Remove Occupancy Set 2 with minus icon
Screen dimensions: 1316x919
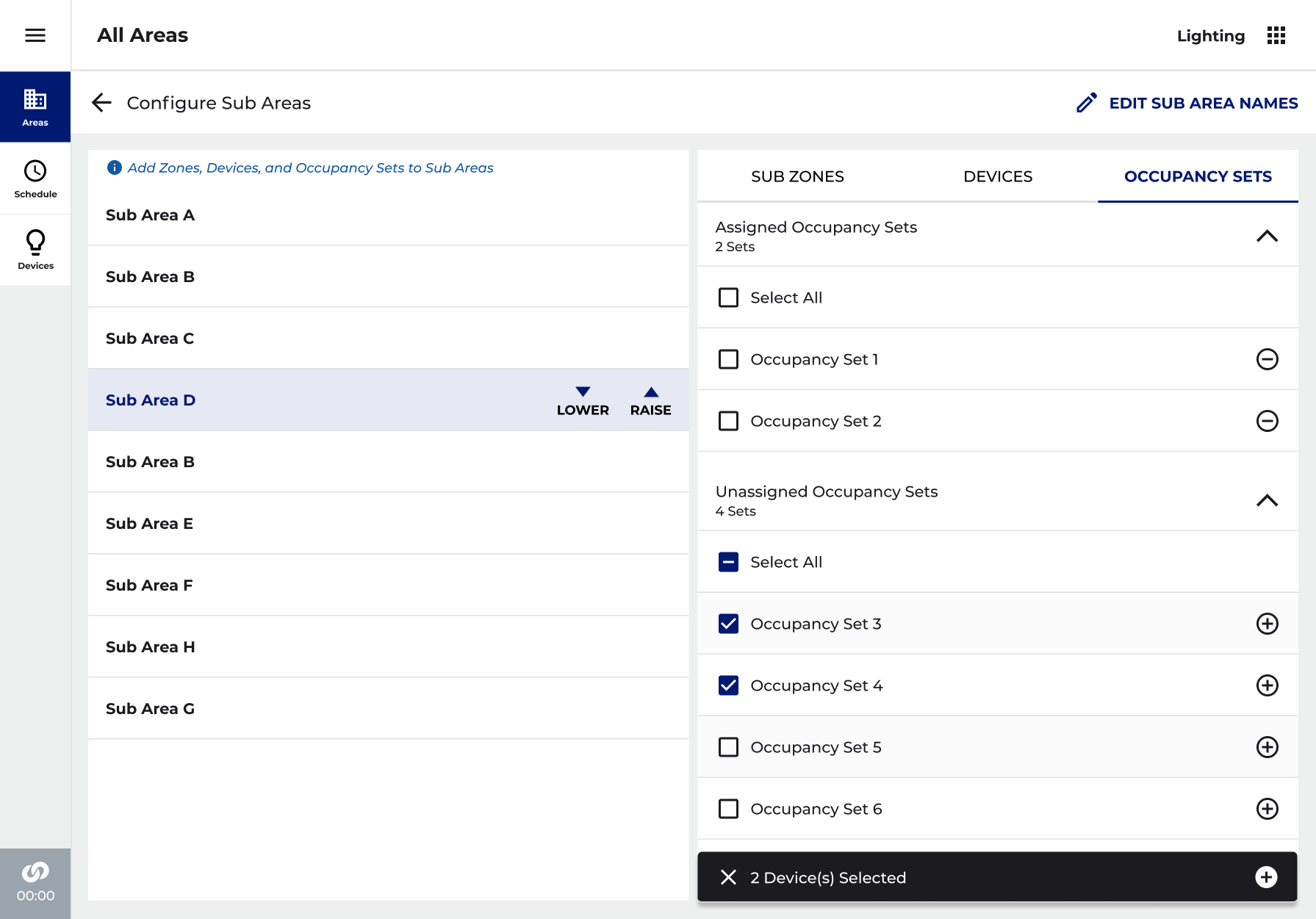(x=1267, y=421)
